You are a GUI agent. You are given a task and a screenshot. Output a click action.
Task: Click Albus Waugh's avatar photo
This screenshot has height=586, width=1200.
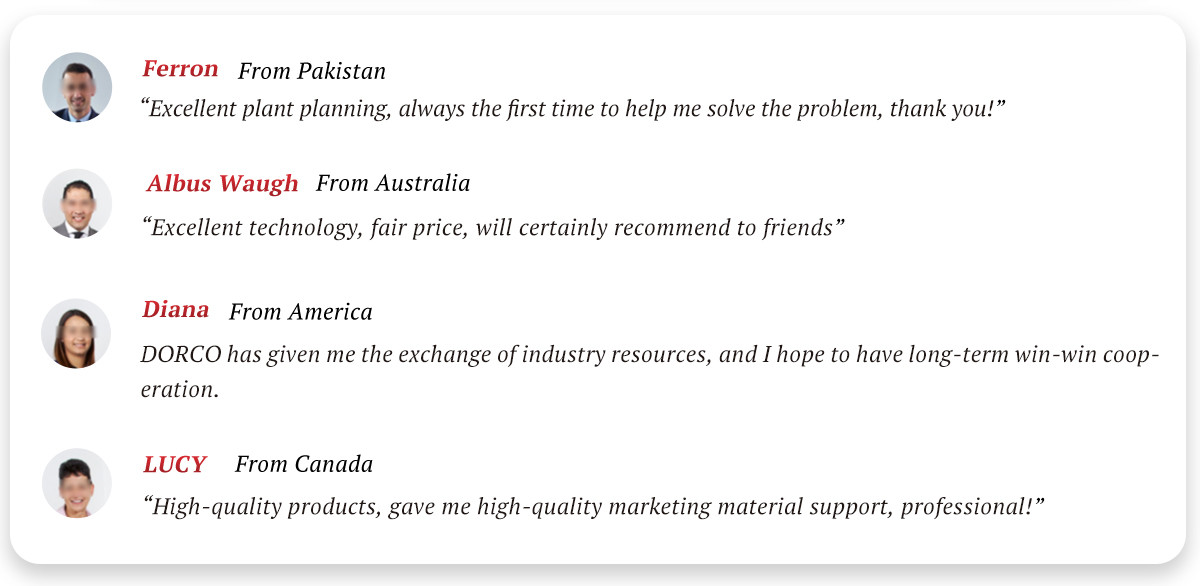pyautogui.click(x=77, y=204)
